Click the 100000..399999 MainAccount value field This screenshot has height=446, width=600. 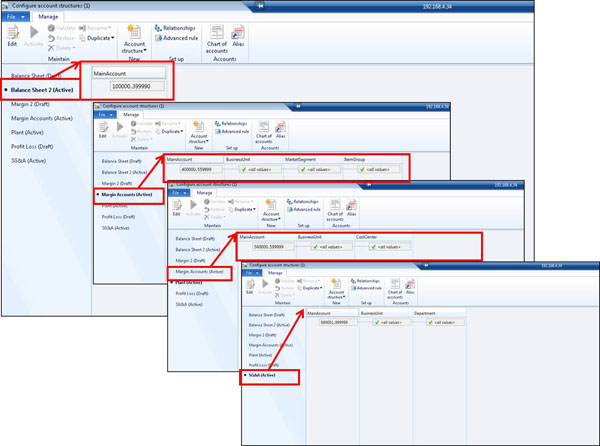129,89
